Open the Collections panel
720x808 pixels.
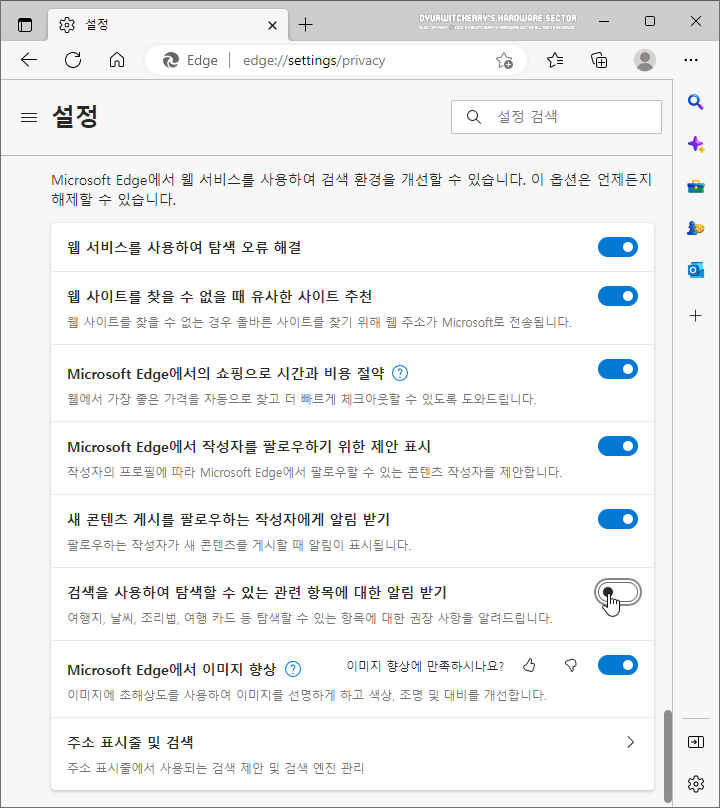pos(599,60)
